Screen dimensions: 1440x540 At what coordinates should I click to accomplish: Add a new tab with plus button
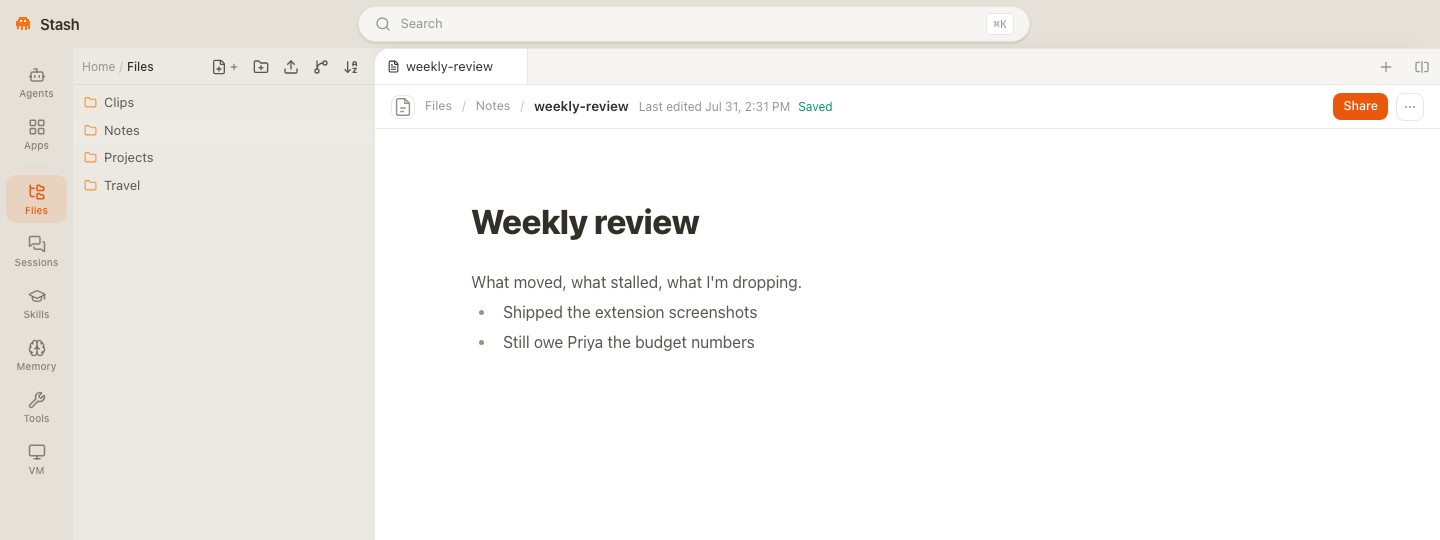[1386, 67]
